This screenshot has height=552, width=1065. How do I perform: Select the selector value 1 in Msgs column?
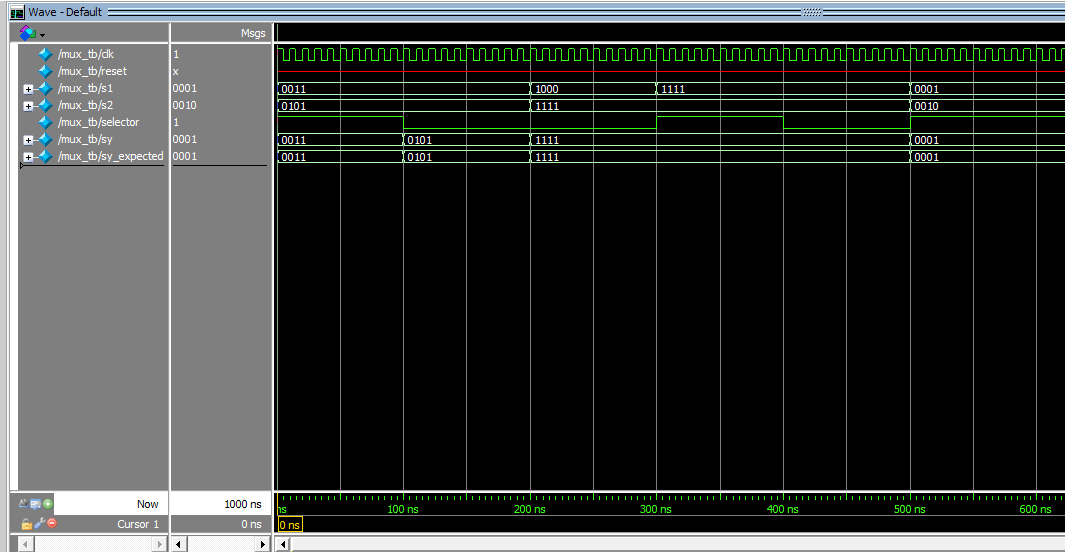176,122
